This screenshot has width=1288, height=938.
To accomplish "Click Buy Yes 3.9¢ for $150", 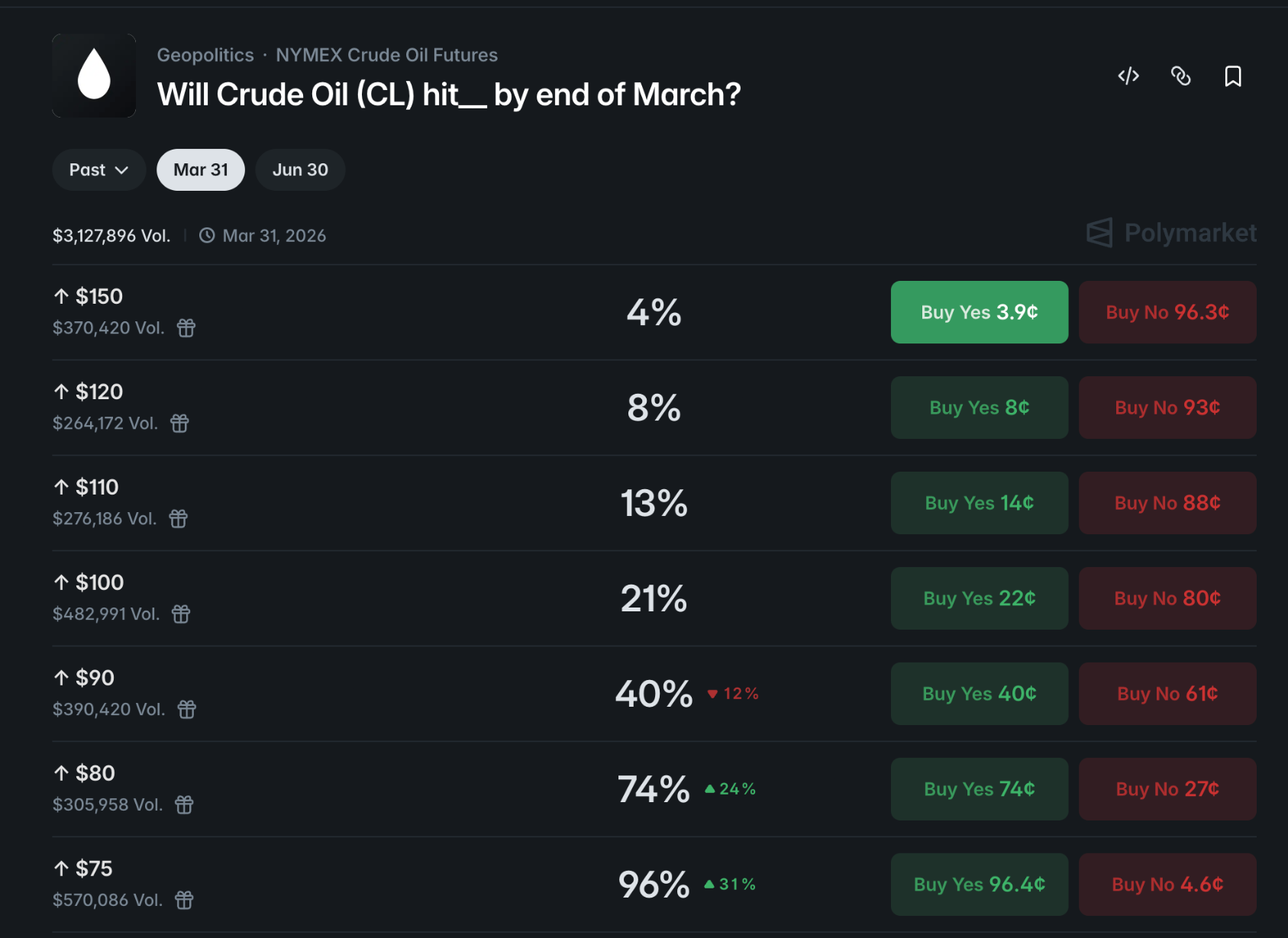I will (979, 312).
